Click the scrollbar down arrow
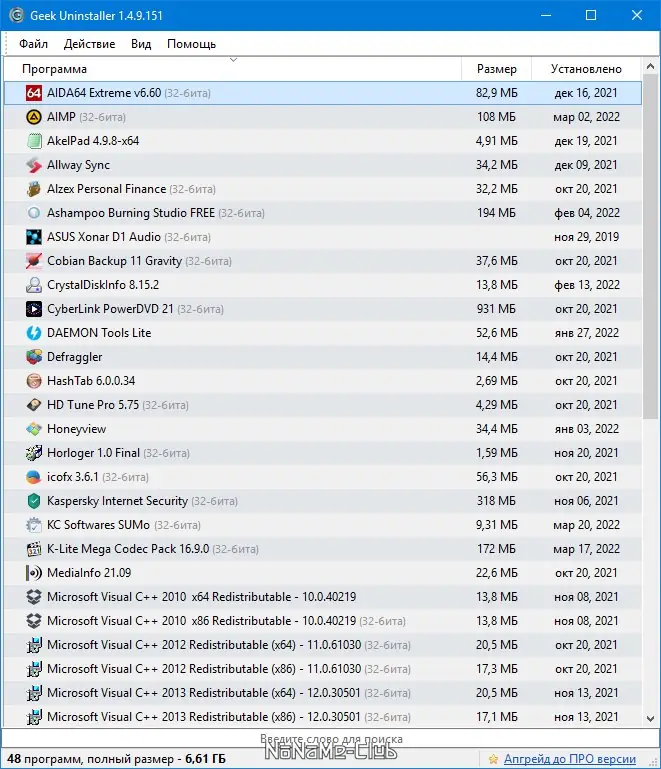 coord(650,719)
